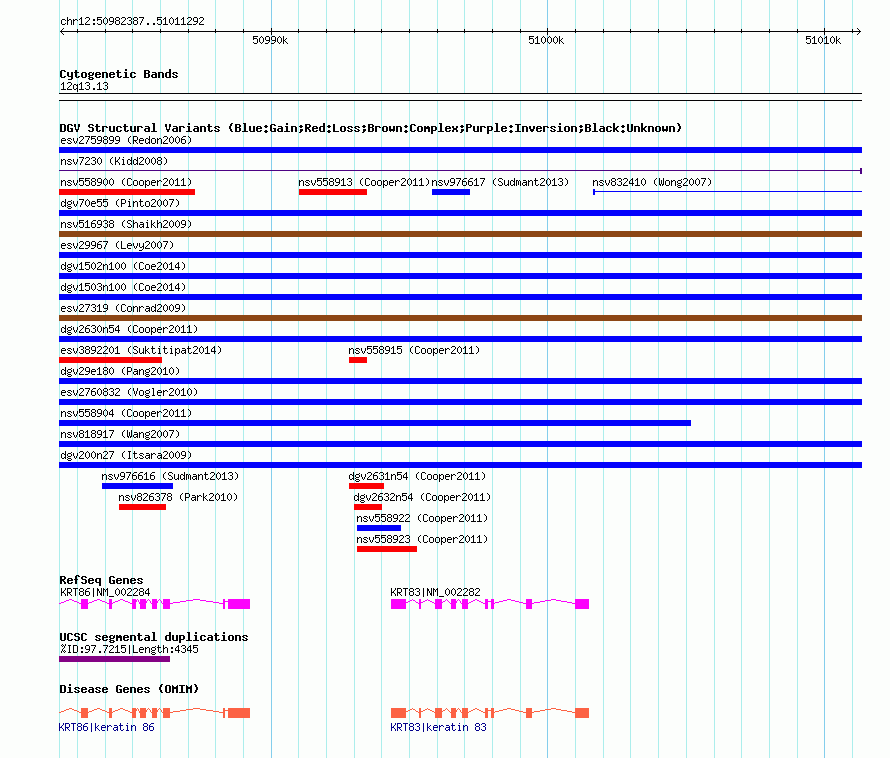Screen dimensions: 890x758
Task: Open the nsv558900 (Cooper2011) variant label
Action: click(126, 182)
